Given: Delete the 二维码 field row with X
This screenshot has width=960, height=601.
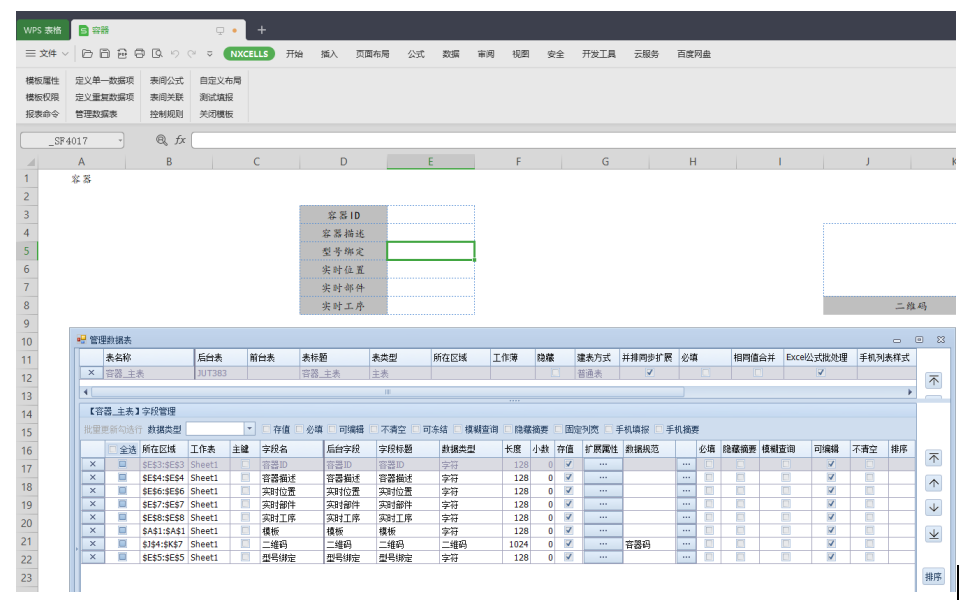Looking at the screenshot, I should point(92,544).
